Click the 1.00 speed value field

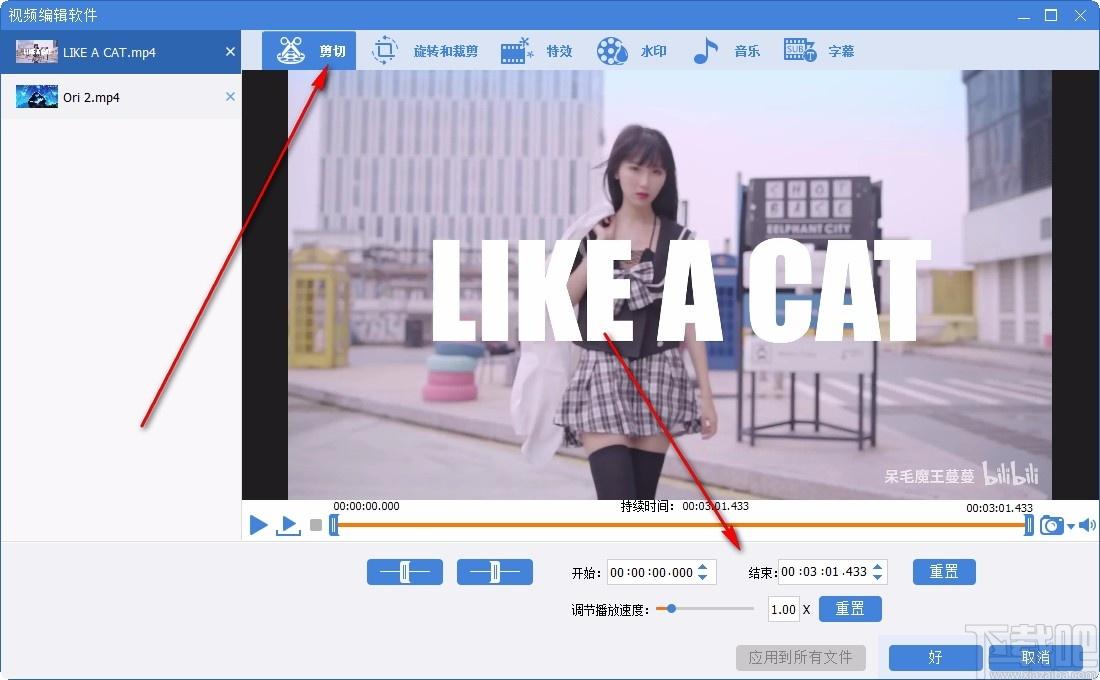click(x=784, y=609)
